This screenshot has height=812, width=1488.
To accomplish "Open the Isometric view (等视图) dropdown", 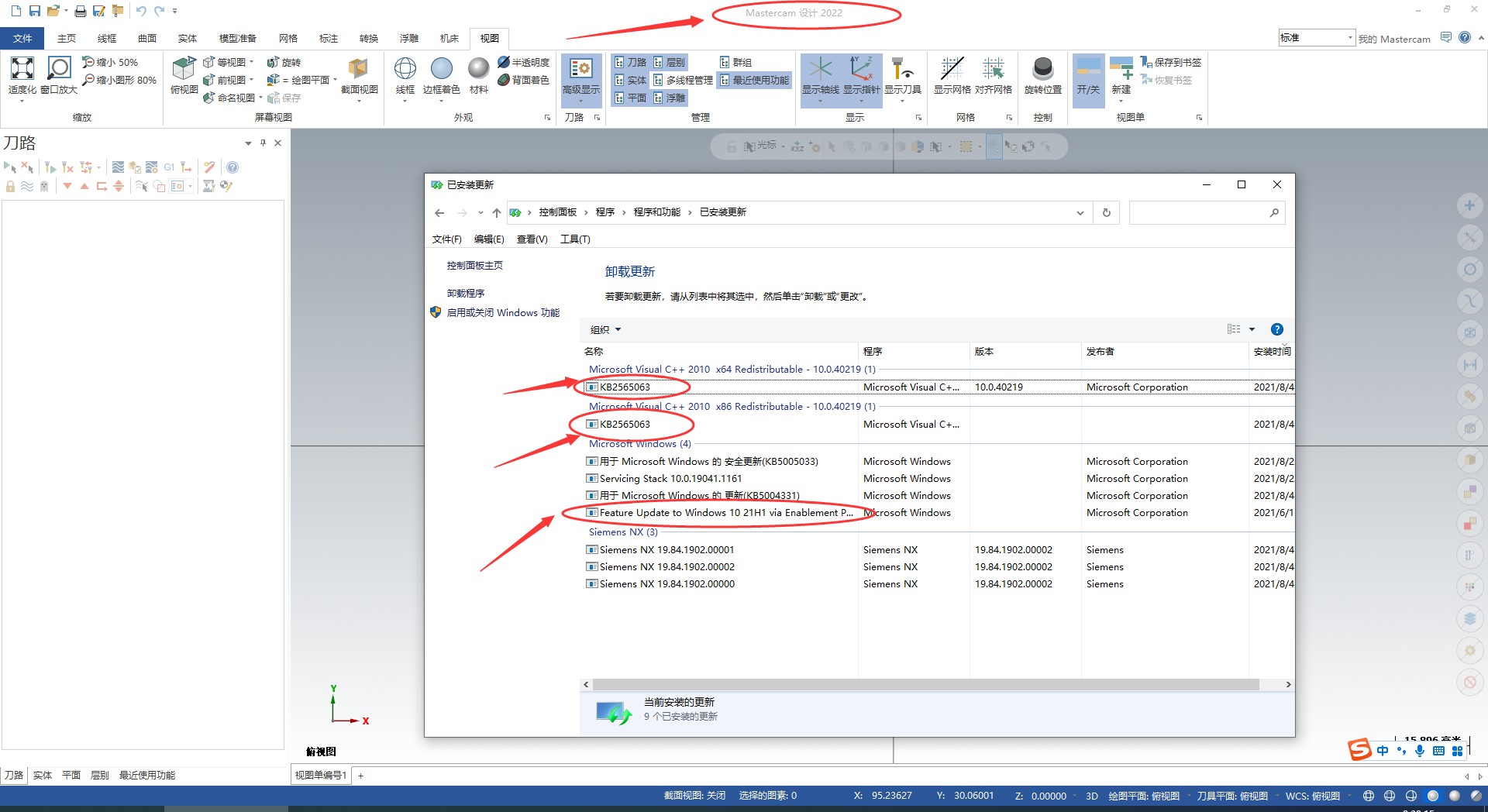I will coord(251,62).
